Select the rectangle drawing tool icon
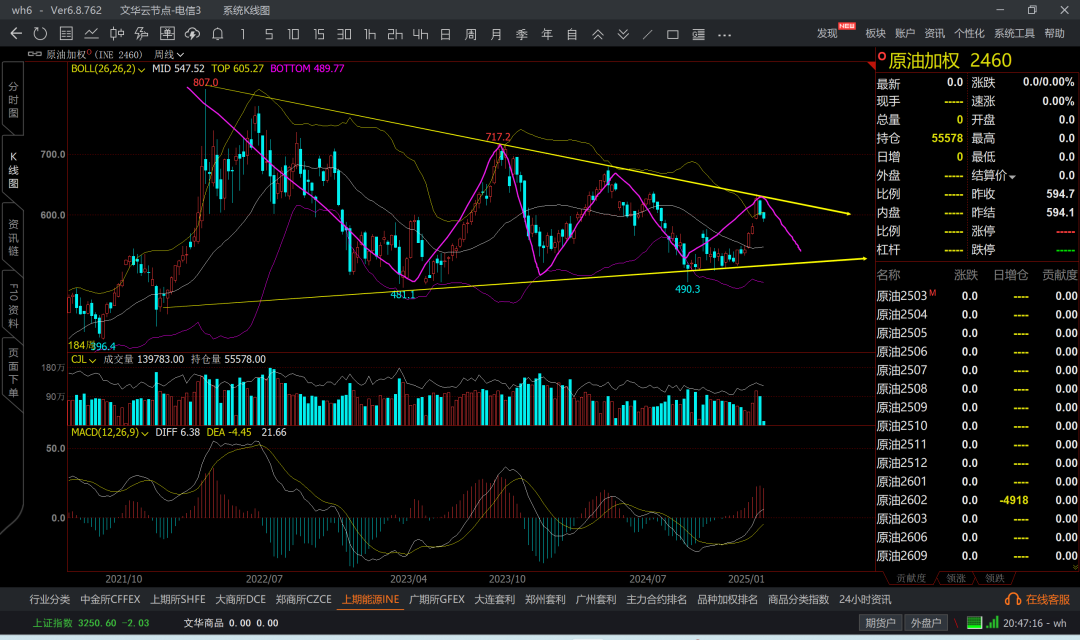 click(x=673, y=34)
